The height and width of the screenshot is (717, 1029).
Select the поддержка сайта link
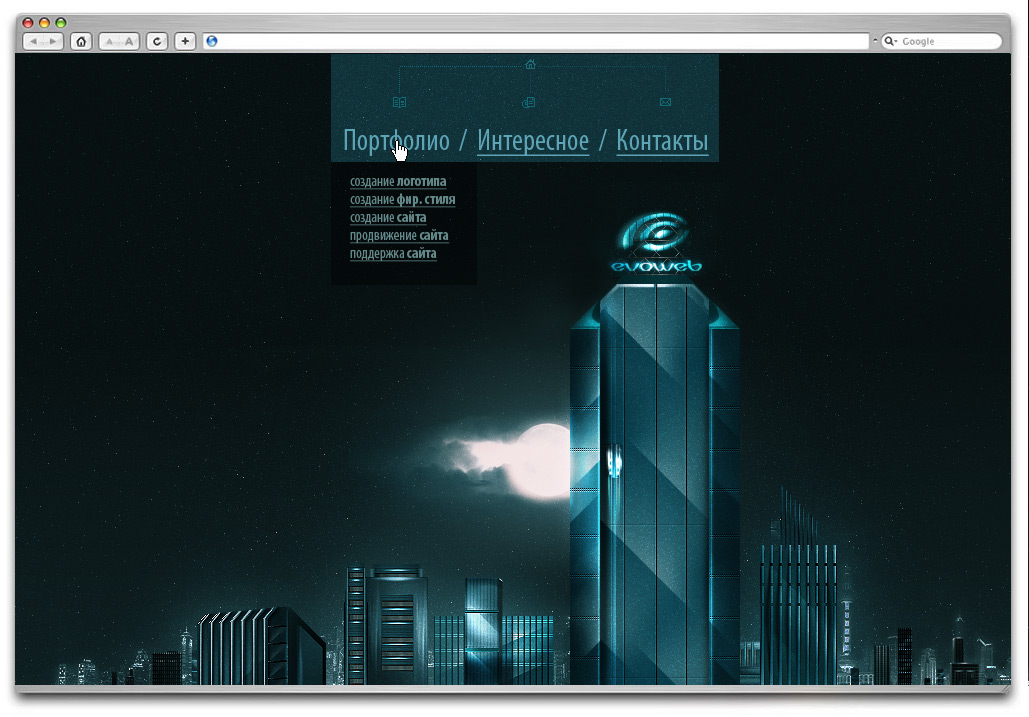(x=392, y=254)
